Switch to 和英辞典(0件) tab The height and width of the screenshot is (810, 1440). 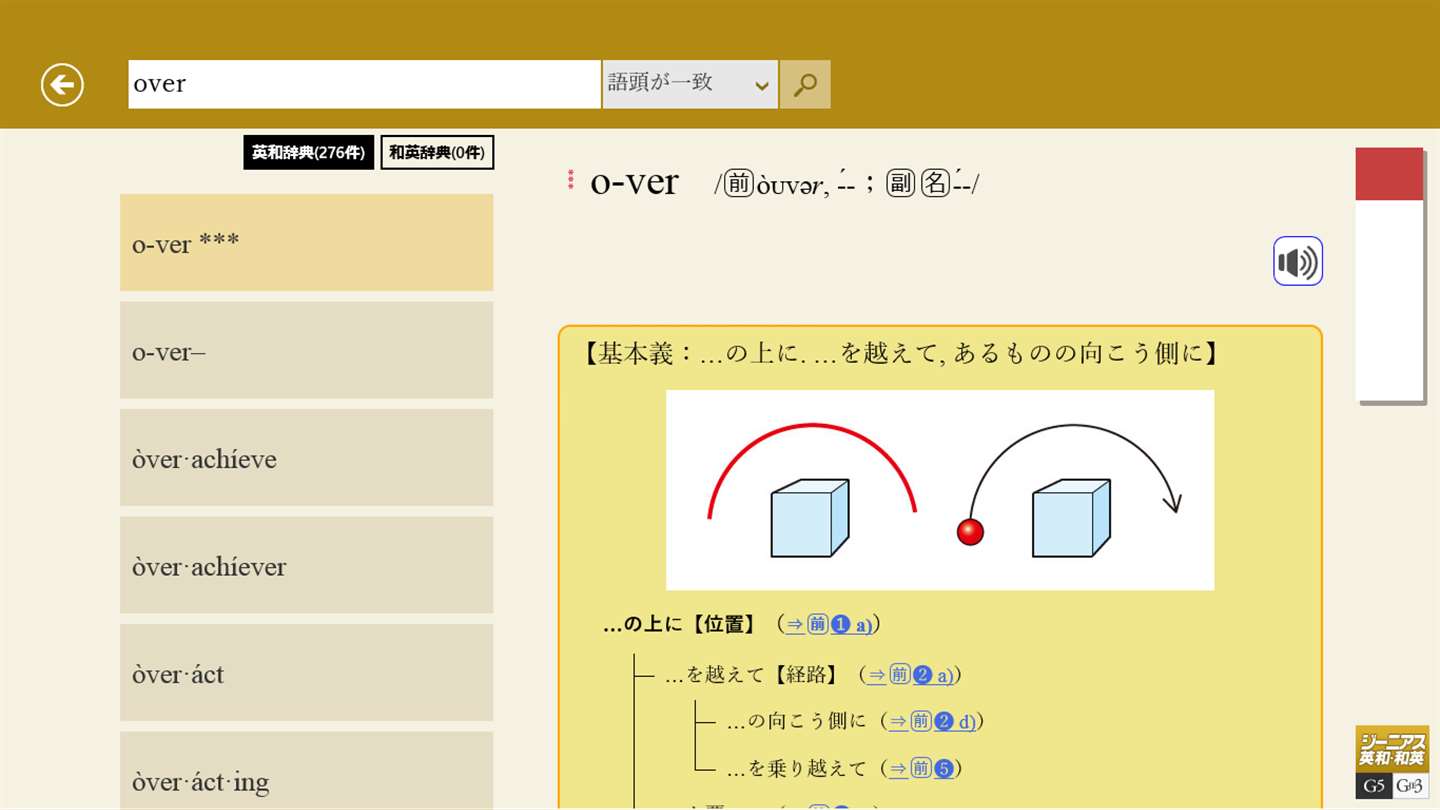tap(437, 153)
